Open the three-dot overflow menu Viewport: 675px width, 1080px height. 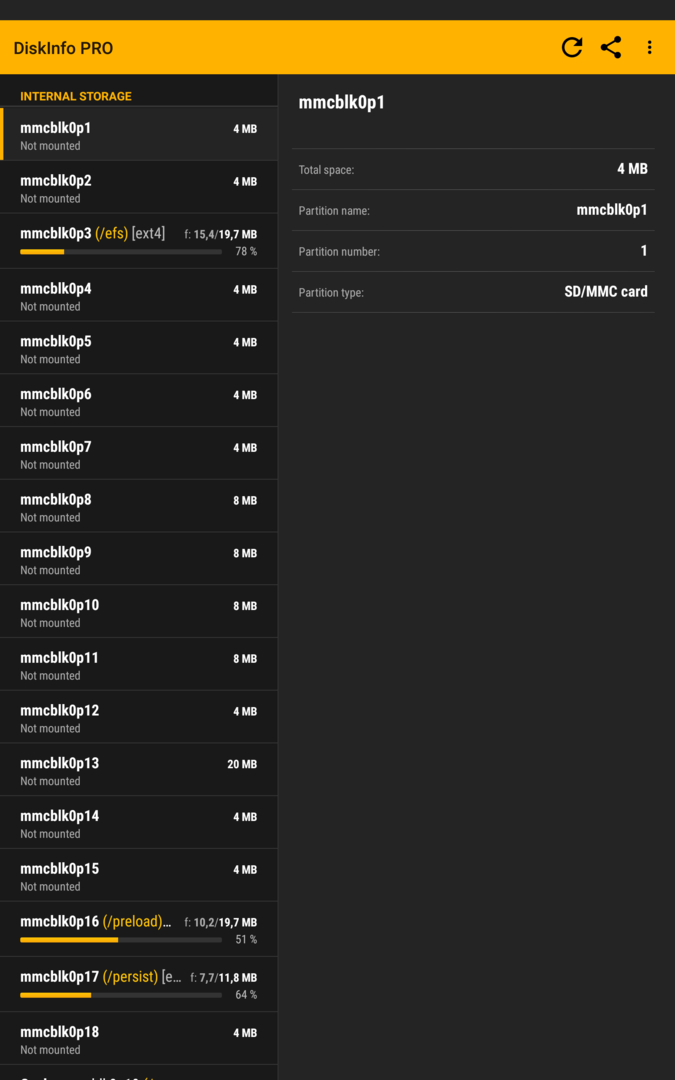(649, 48)
